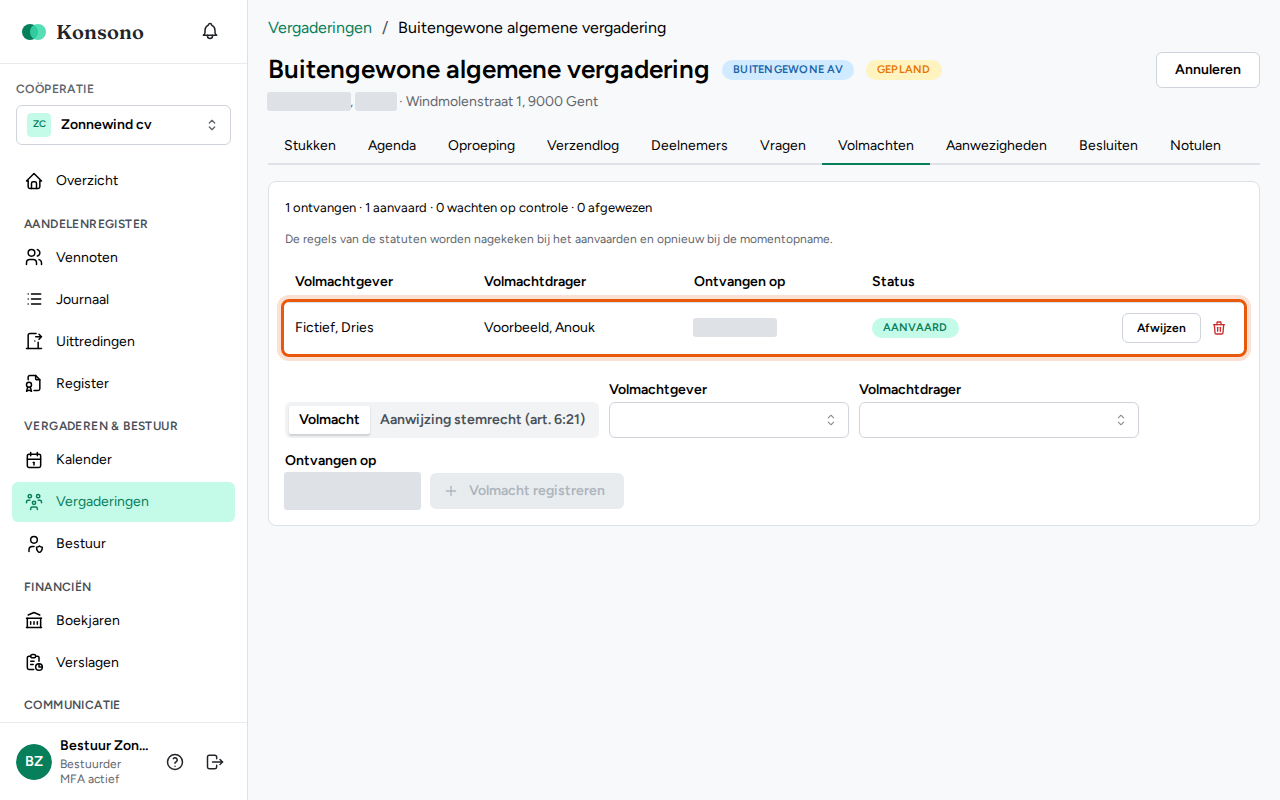Viewport: 1280px width, 800px height.
Task: Click the BUITENGEWONE AV badge
Action: point(788,70)
